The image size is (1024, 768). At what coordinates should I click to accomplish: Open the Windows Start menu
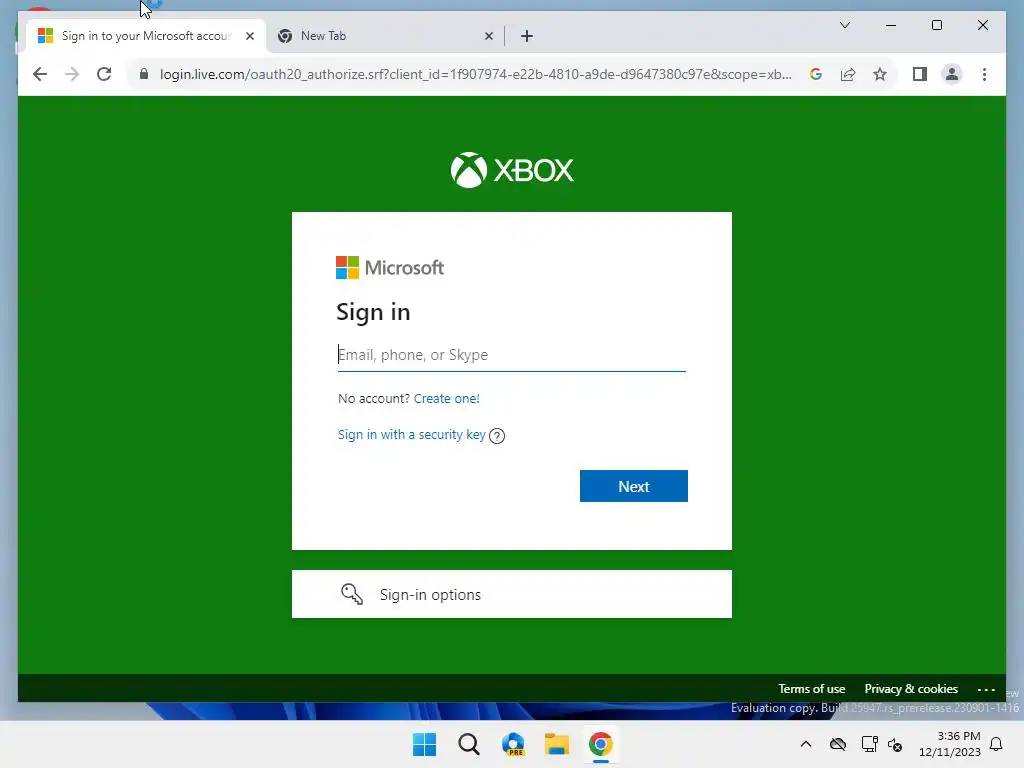click(x=424, y=744)
